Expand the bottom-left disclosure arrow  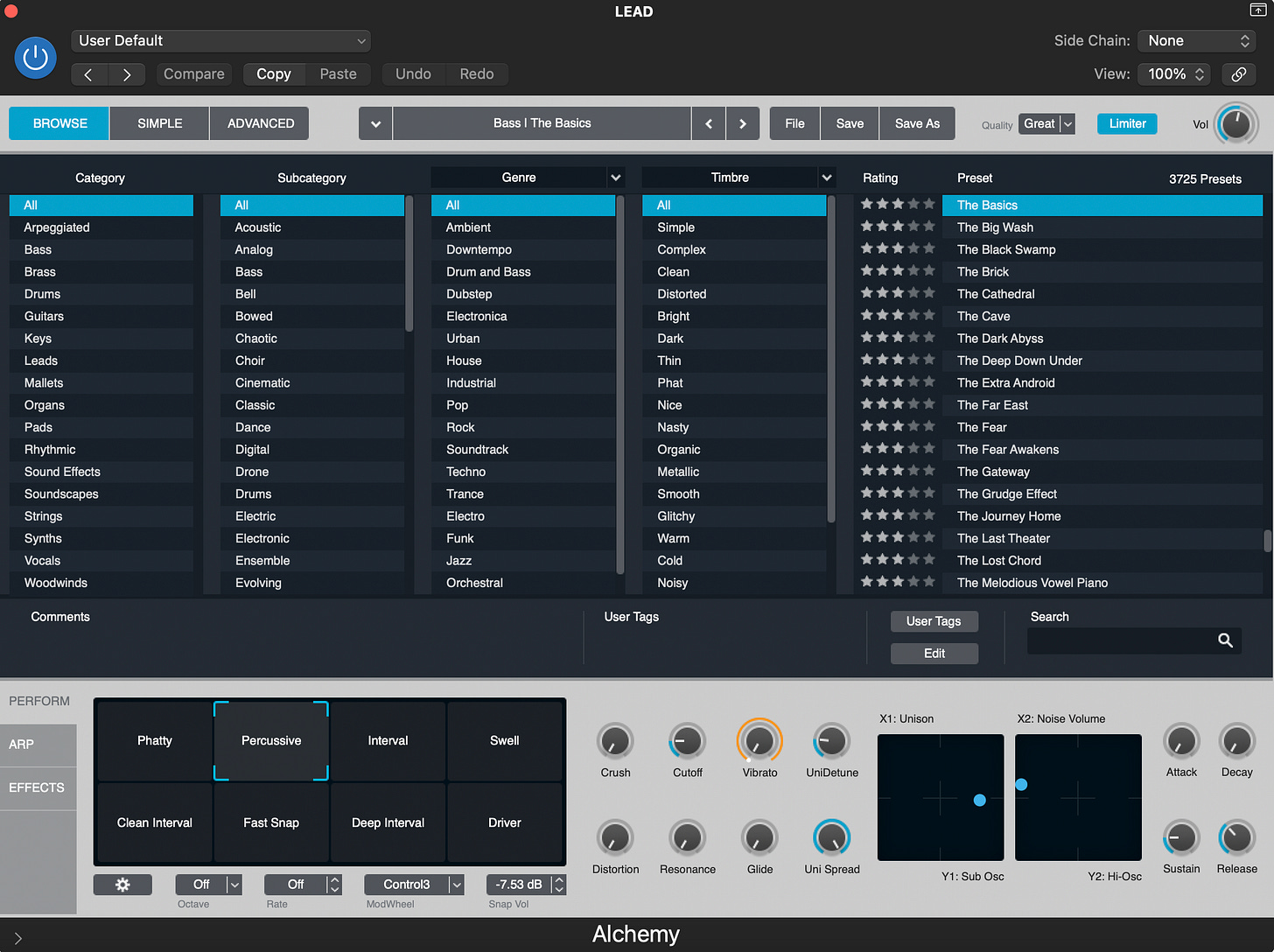coord(17,938)
